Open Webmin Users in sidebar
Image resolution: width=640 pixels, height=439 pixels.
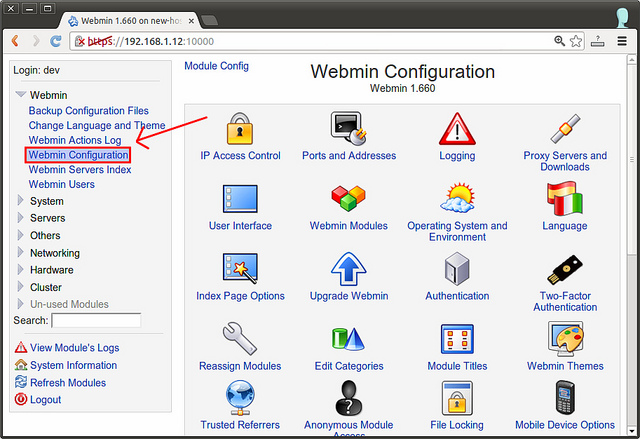[62, 184]
